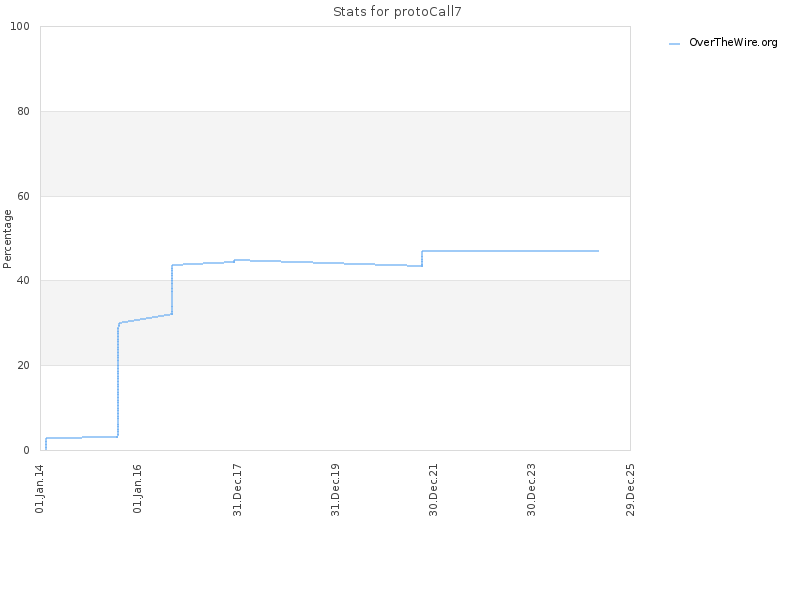Viewport: 800px width, 600px height.
Task: Select the 01.Jan.14 x-axis date label
Action: [x=40, y=489]
